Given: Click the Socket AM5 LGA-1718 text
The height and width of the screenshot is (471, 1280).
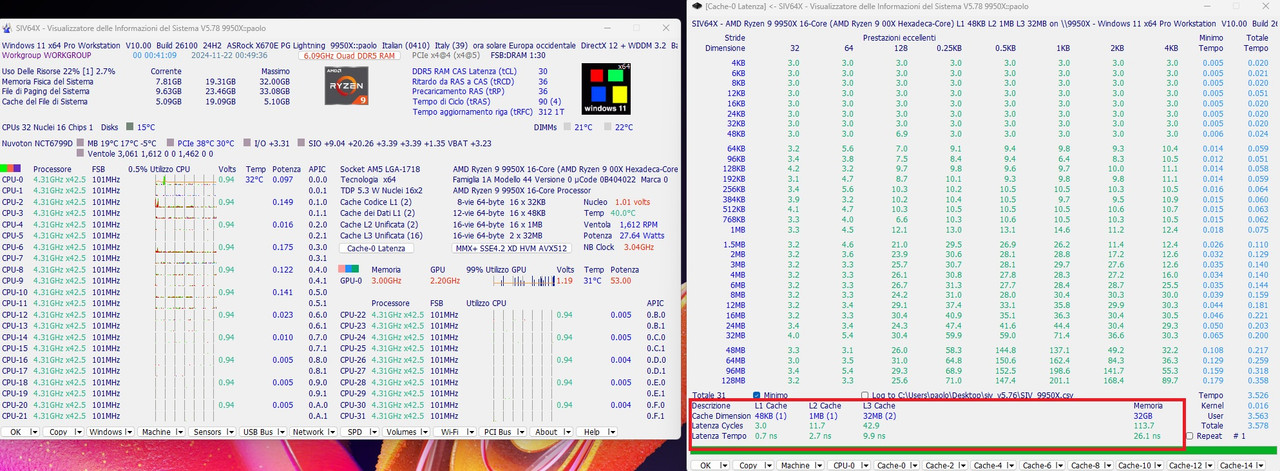Looking at the screenshot, I should coord(380,169).
